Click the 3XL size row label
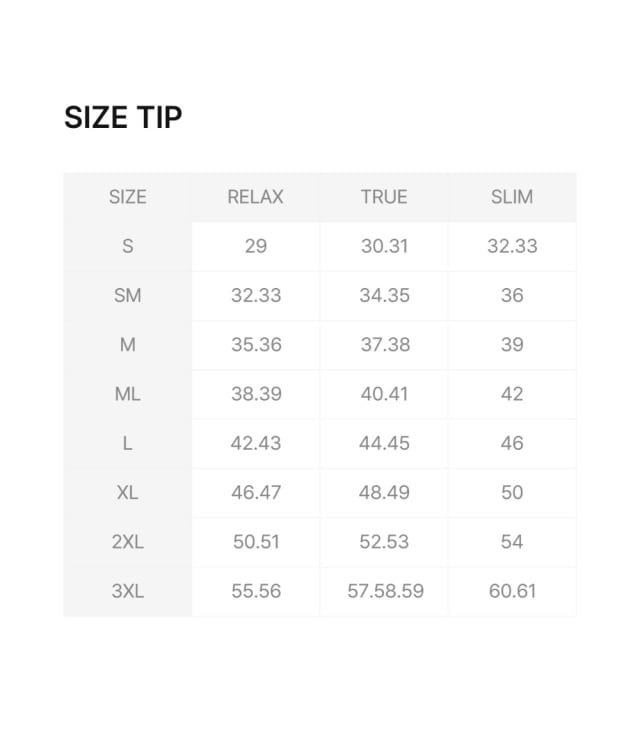640x743 pixels. [127, 591]
